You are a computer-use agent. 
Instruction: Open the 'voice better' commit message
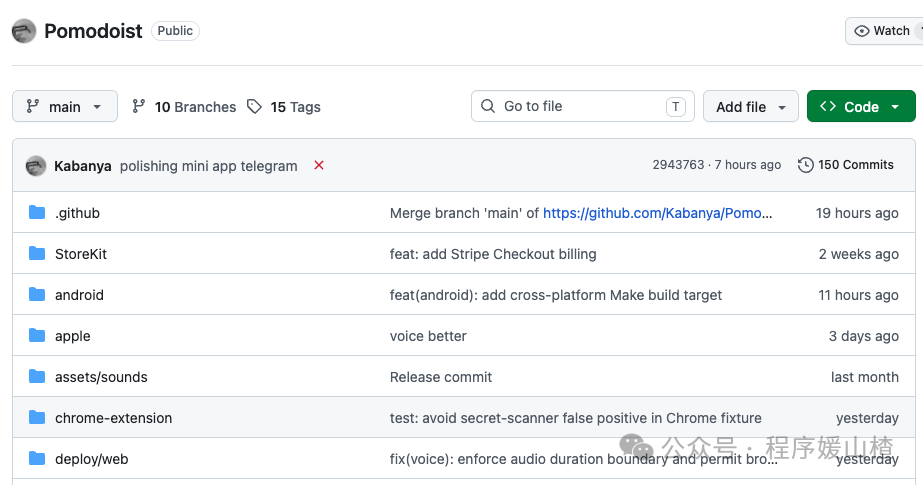pyautogui.click(x=428, y=336)
